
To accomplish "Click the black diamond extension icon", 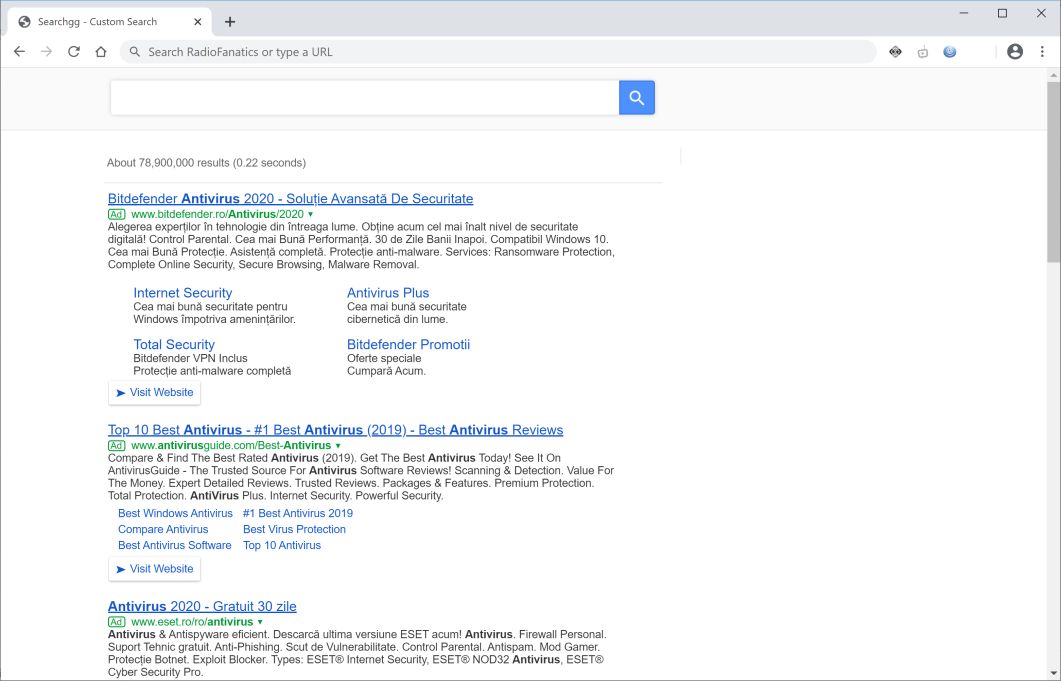I will pyautogui.click(x=895, y=52).
